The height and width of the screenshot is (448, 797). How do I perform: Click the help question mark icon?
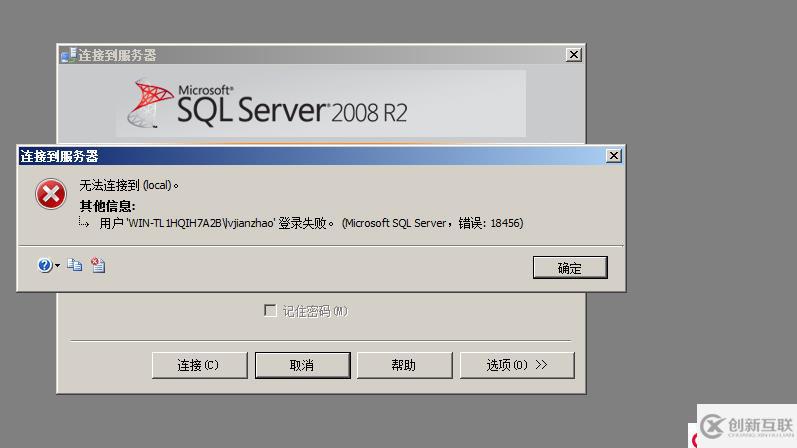tap(44, 265)
